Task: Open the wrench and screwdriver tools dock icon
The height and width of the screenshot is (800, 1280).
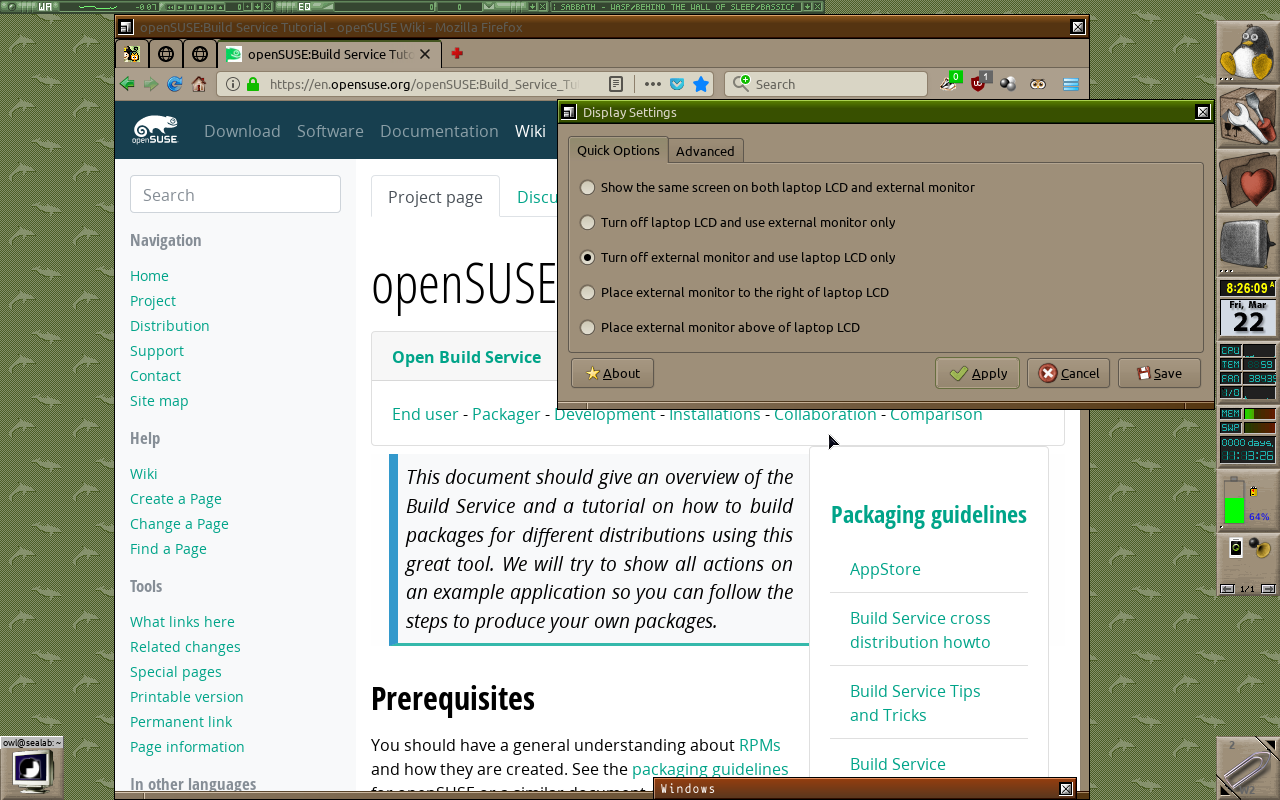Action: (x=1247, y=116)
